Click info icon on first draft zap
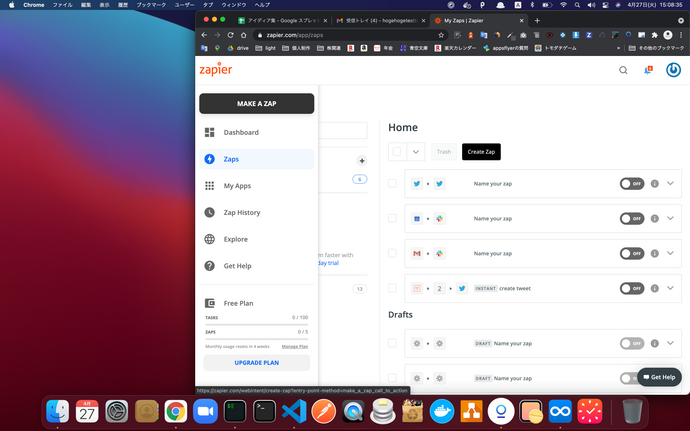Viewport: 690px width, 431px height. click(x=655, y=343)
